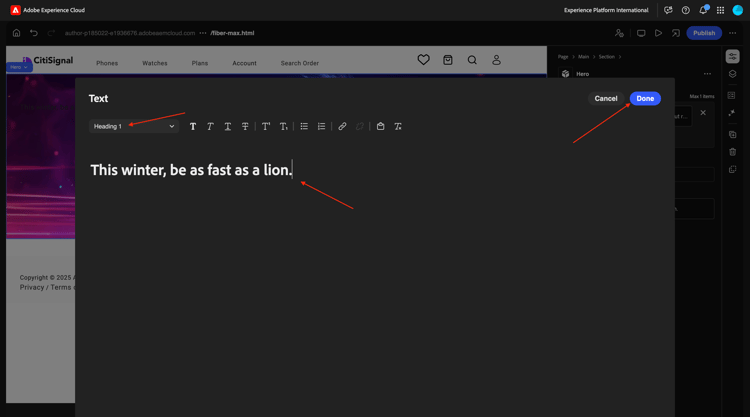
Task: Click the Cancel button in Text dialog
Action: 606,99
